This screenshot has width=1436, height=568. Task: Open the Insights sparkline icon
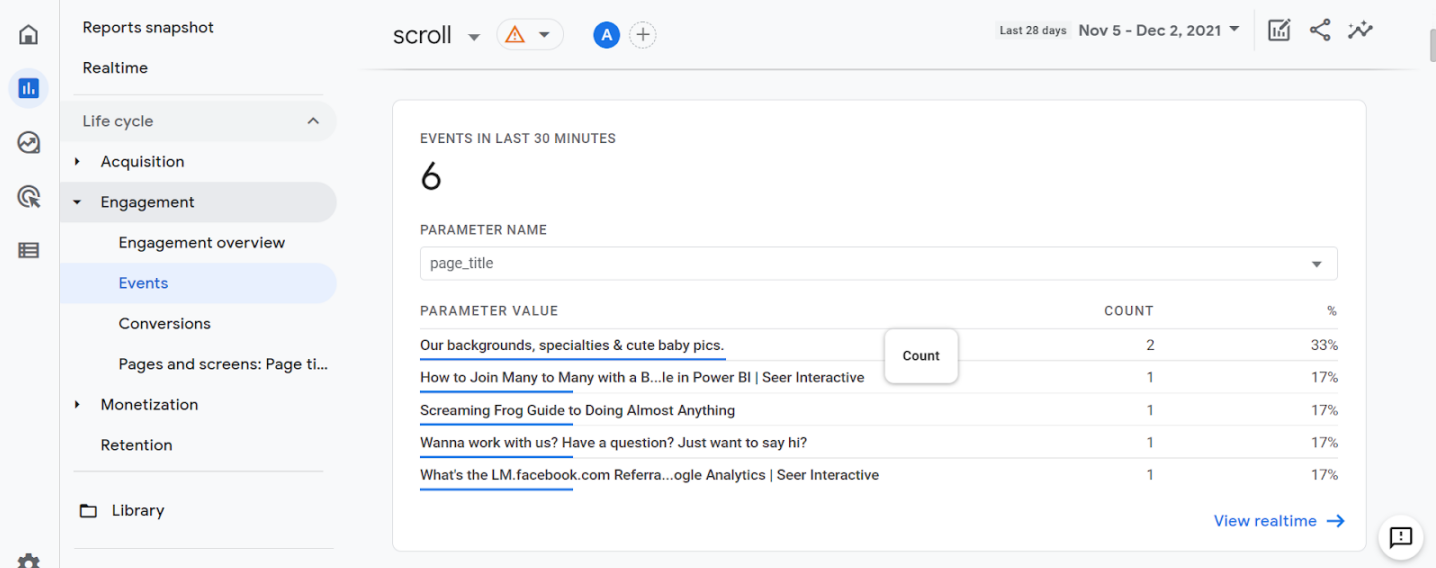(1360, 30)
